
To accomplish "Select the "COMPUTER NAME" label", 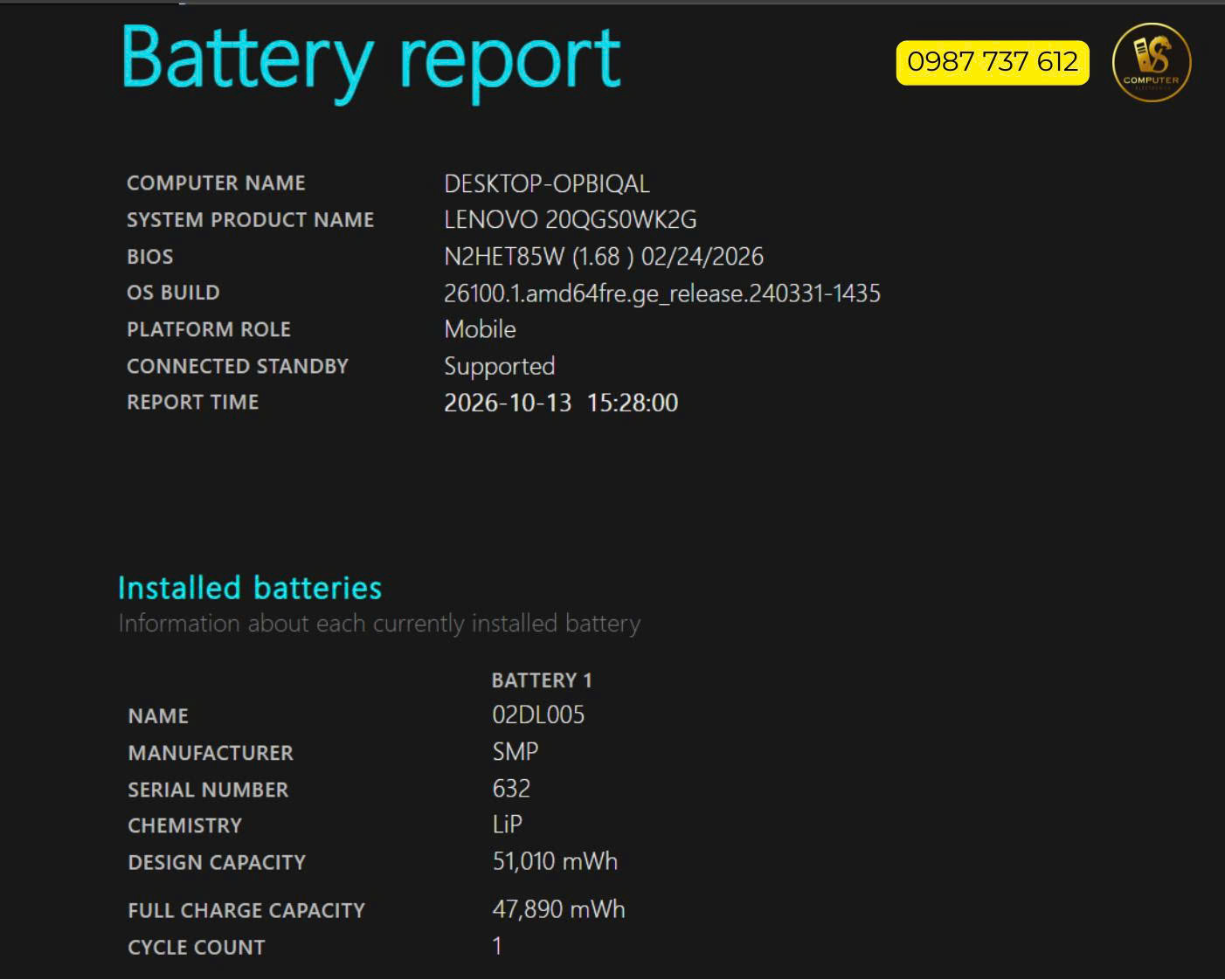I will pyautogui.click(x=216, y=183).
